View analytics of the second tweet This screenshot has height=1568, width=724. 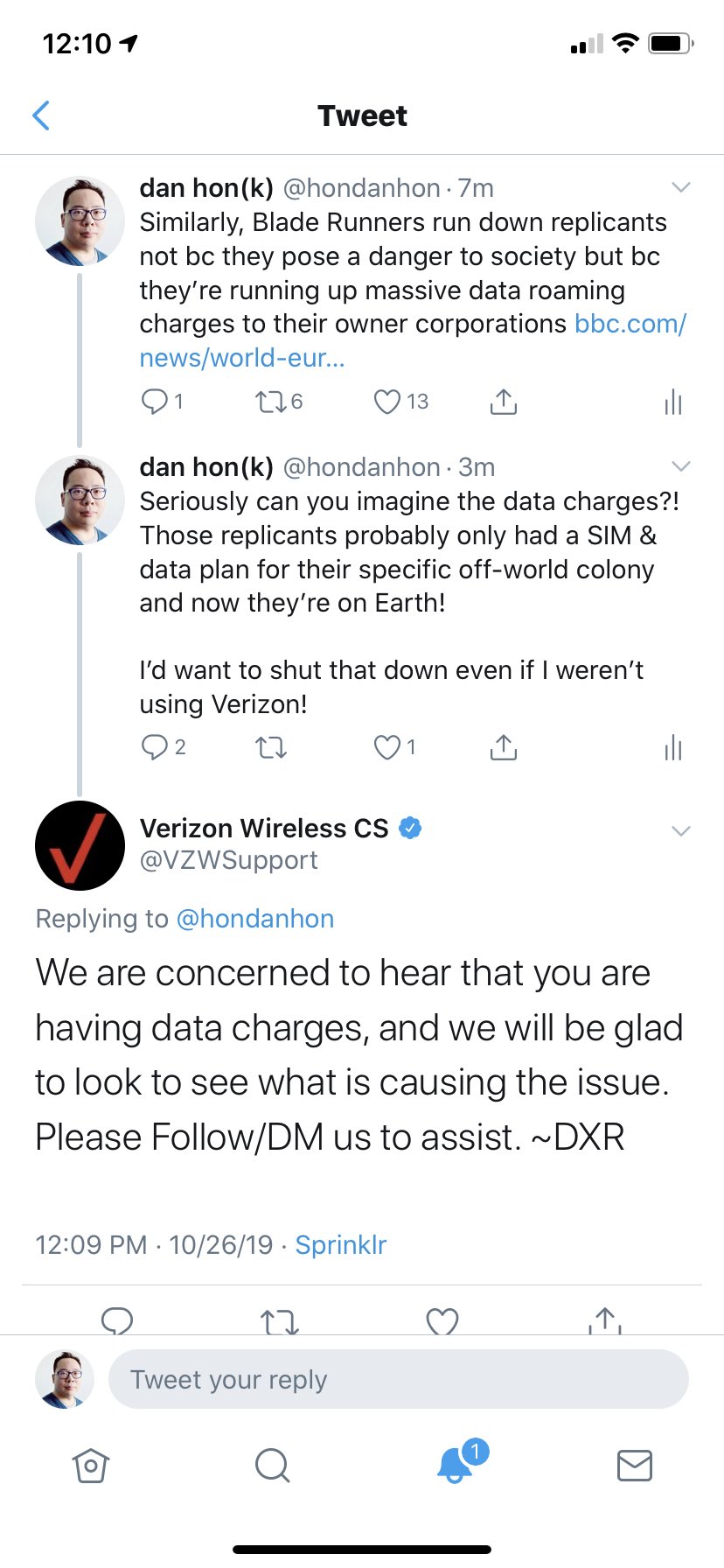tap(672, 748)
